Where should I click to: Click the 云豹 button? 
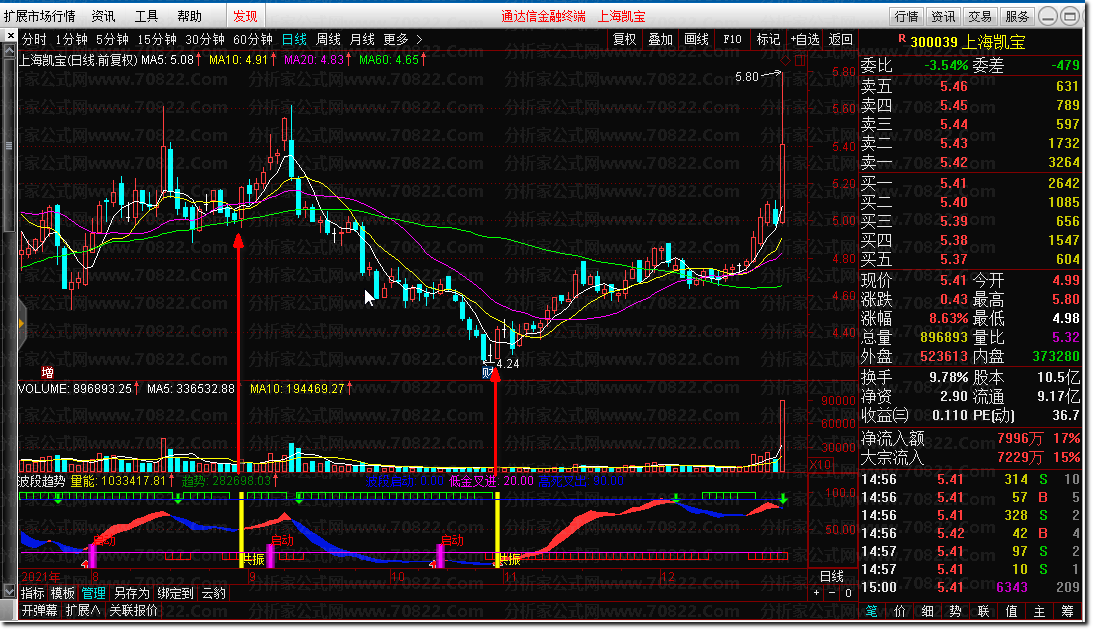pos(213,593)
